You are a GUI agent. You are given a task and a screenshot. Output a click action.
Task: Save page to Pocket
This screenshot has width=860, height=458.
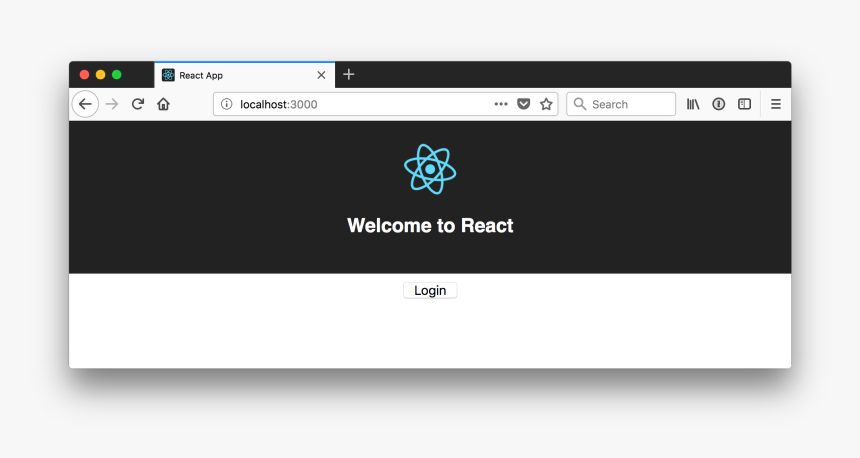pyautogui.click(x=524, y=104)
